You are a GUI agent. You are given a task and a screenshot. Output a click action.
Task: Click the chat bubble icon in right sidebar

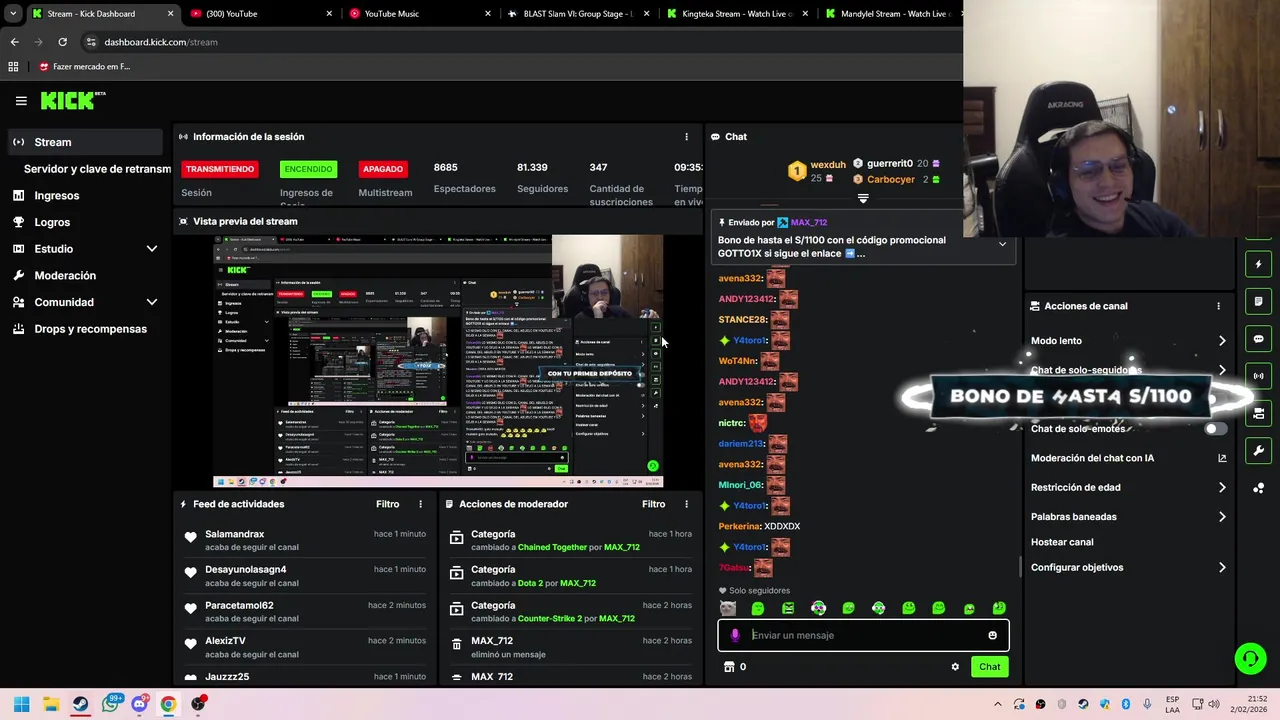click(x=1259, y=339)
